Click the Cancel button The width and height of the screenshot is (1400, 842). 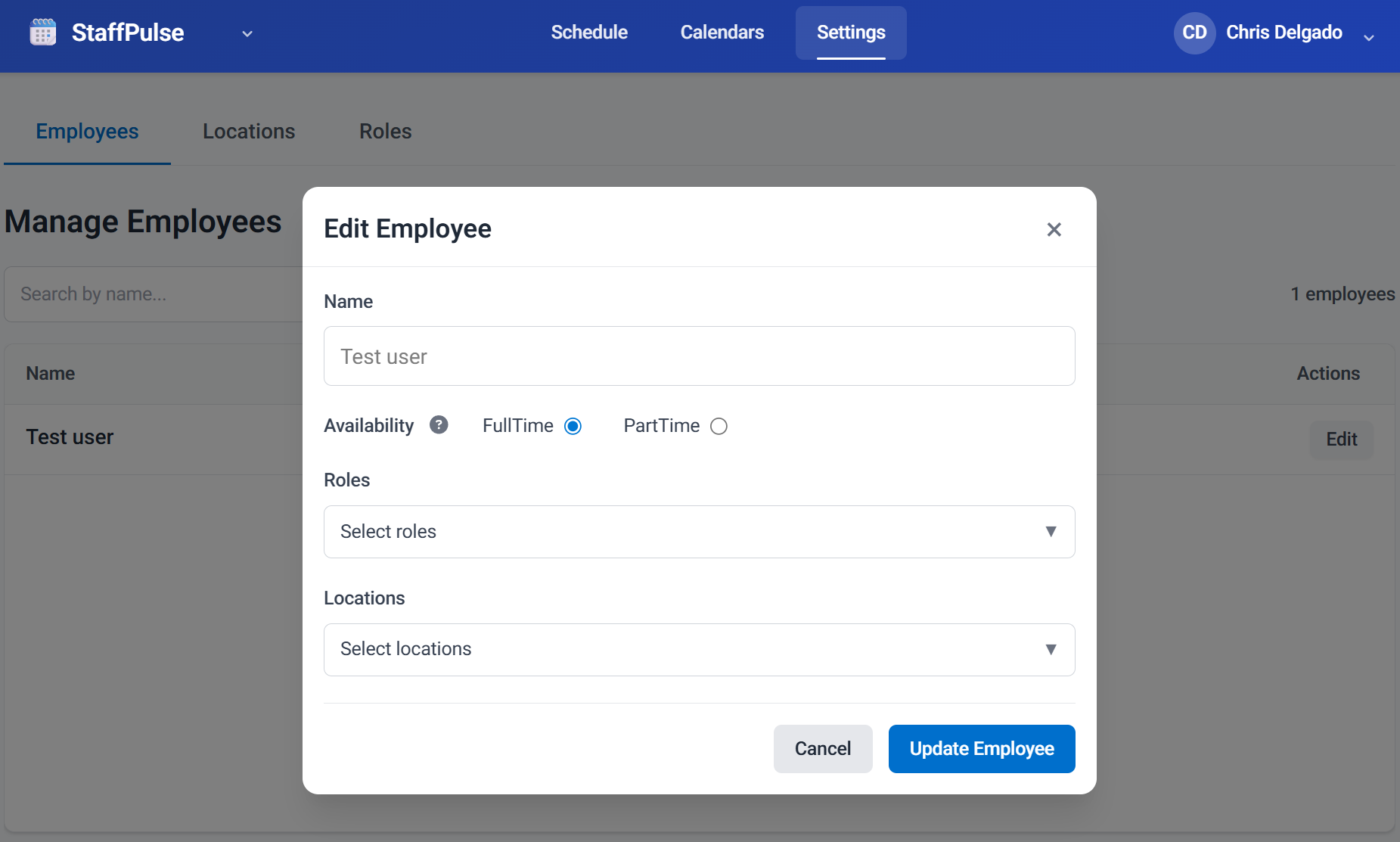tap(823, 749)
